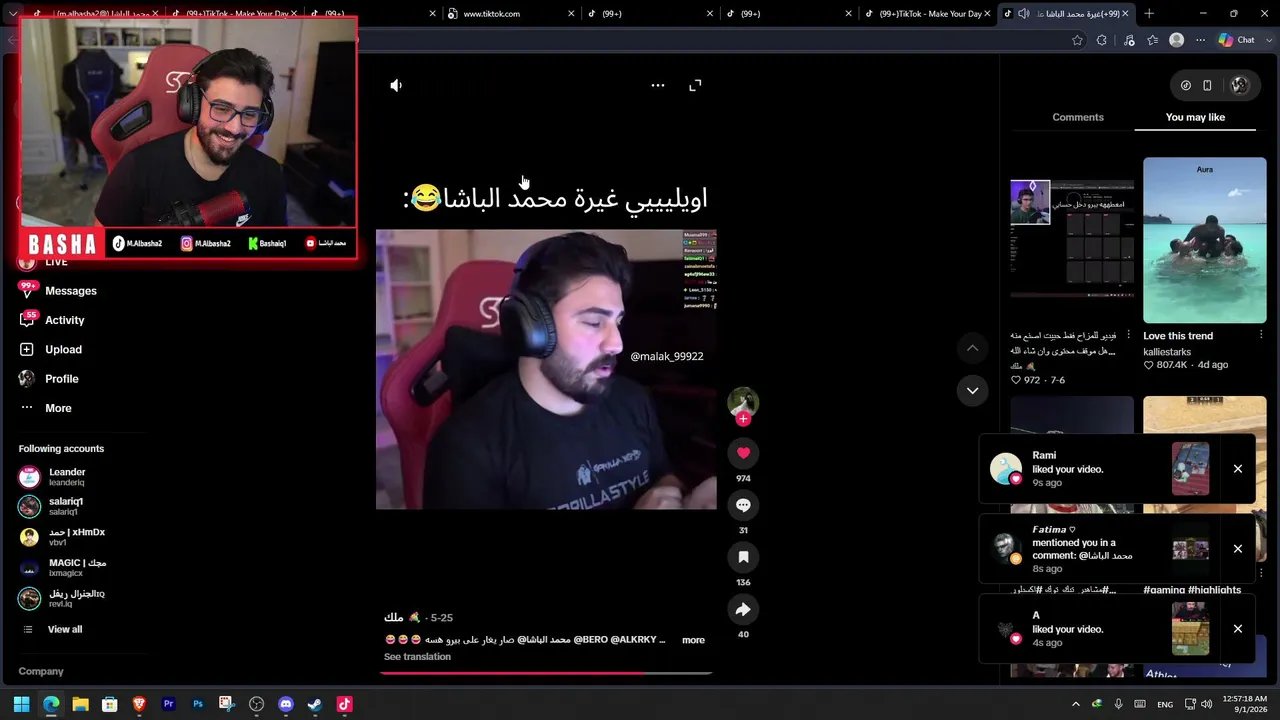Like the video with the heart icon
Viewport: 1280px width, 720px height.
tap(743, 453)
